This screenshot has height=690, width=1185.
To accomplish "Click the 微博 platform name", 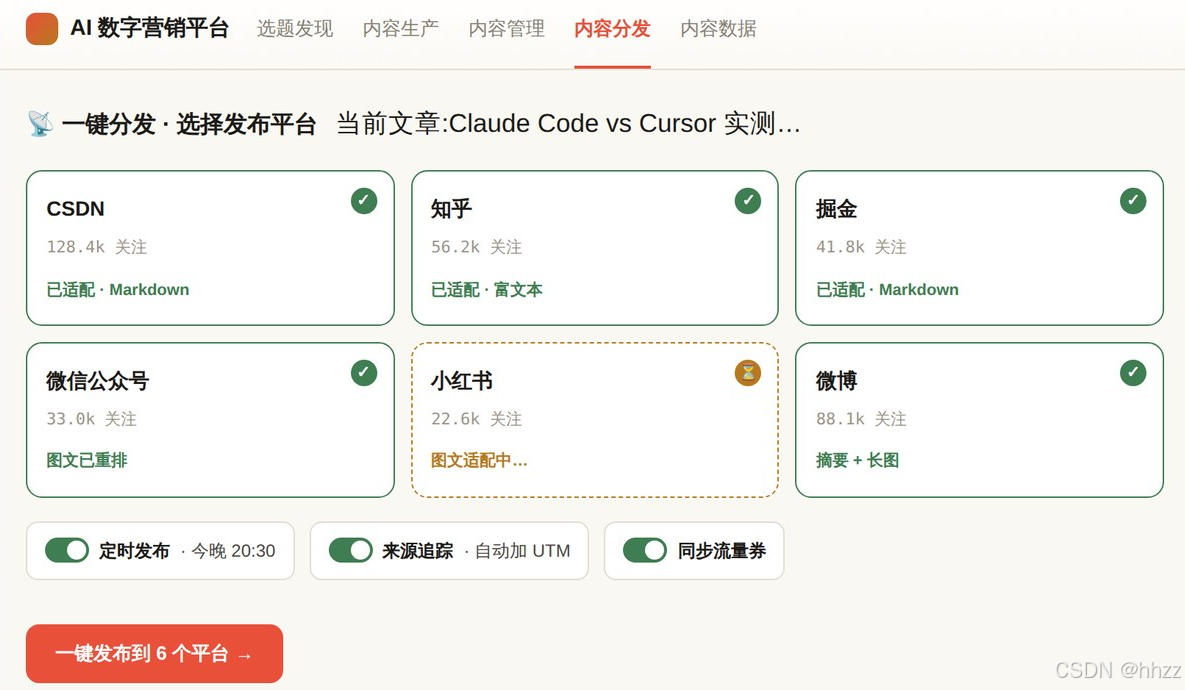I will point(837,381).
